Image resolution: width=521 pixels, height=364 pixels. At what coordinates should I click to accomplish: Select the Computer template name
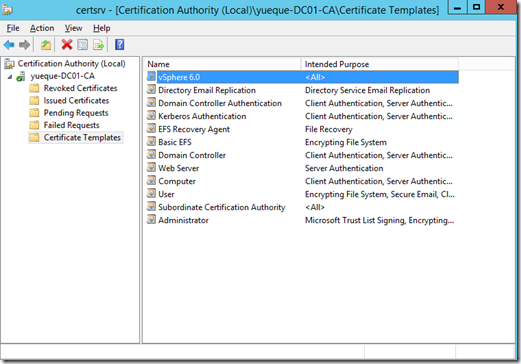point(177,181)
